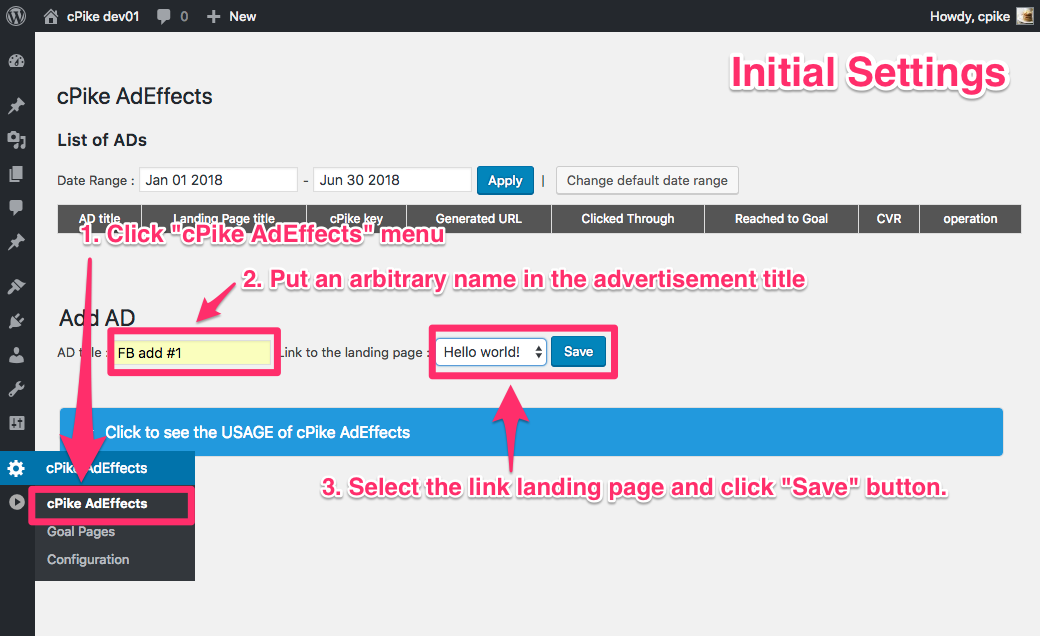The width and height of the screenshot is (1040, 636).
Task: Click the user avatar beside Howdy, cpike
Action: (x=1025, y=16)
